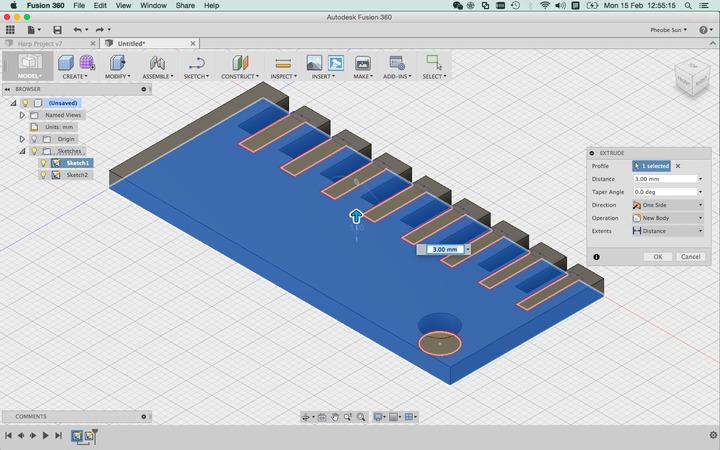Jump to timeline end
720x450 pixels.
(58, 435)
